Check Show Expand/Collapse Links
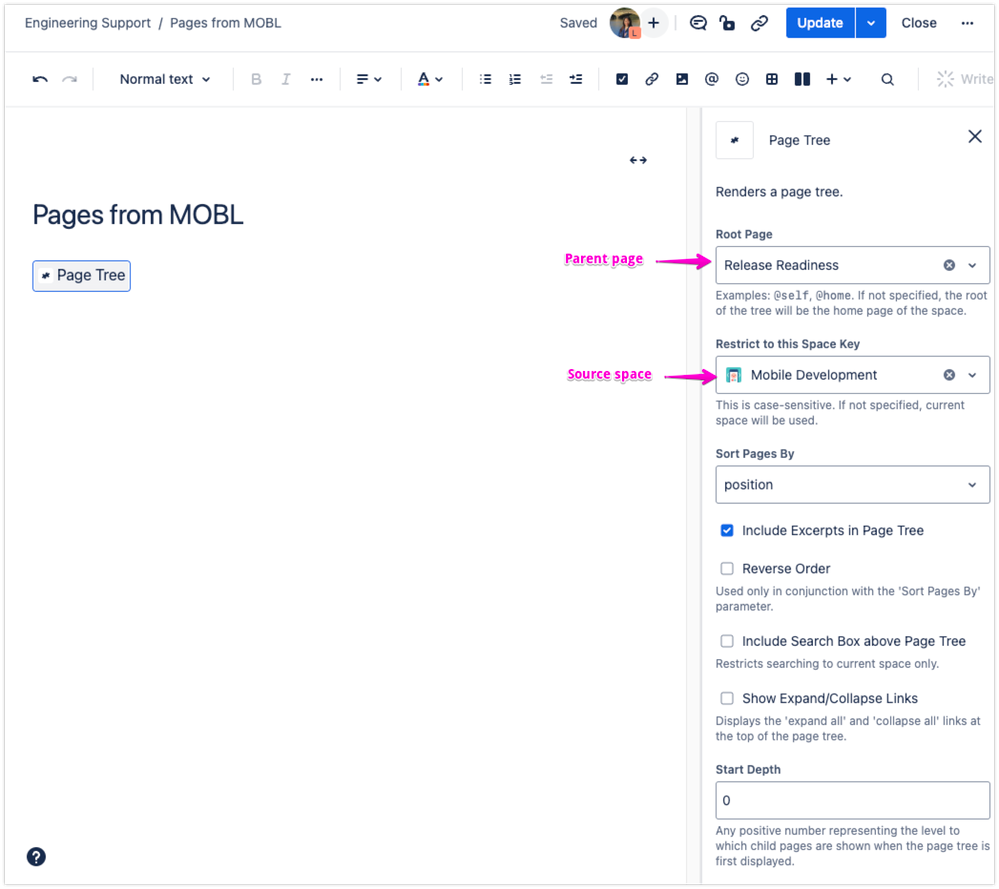This screenshot has width=999, height=889. 727,698
